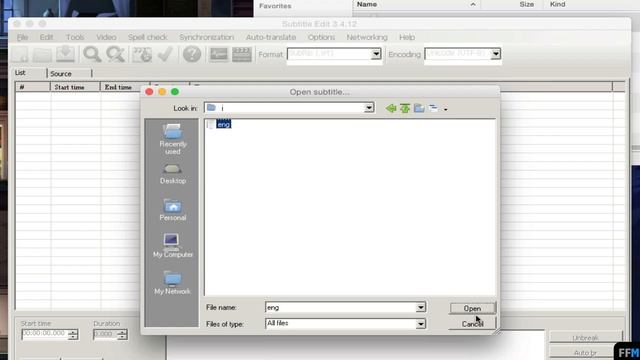Open the Synchronization menu
The width and height of the screenshot is (640, 360).
[207, 37]
